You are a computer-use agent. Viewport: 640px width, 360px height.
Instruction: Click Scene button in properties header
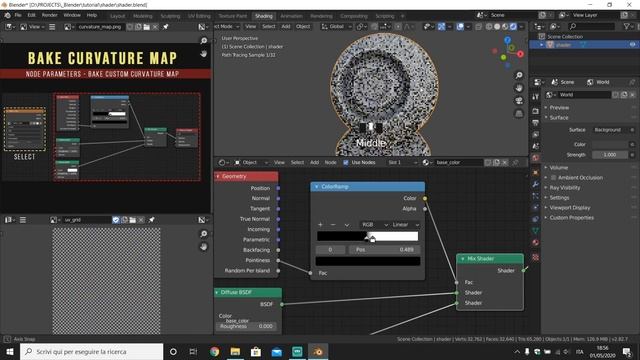(x=563, y=82)
